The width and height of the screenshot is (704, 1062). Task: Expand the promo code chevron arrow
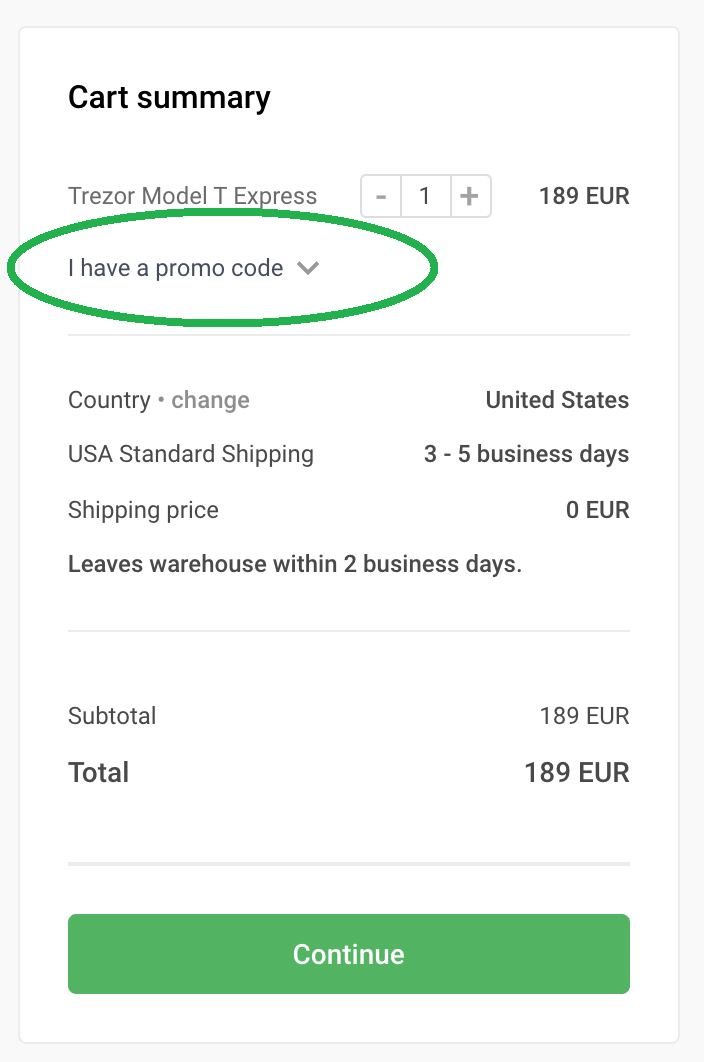click(308, 268)
